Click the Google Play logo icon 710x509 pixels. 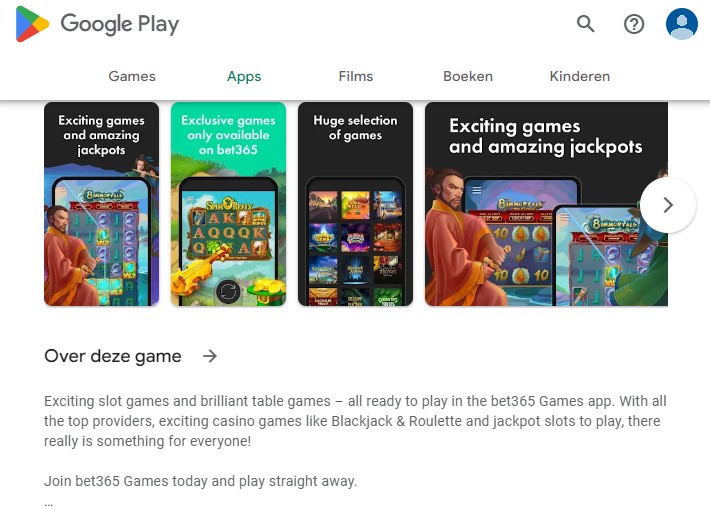coord(32,24)
